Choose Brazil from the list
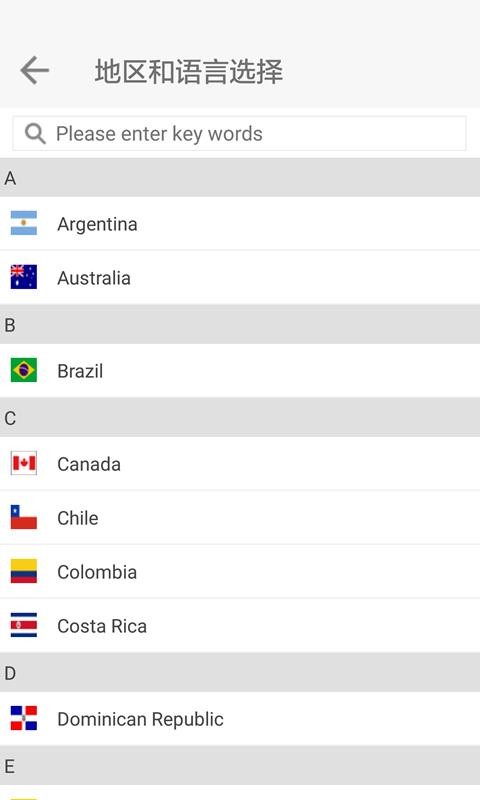Image resolution: width=480 pixels, height=800 pixels. click(240, 370)
